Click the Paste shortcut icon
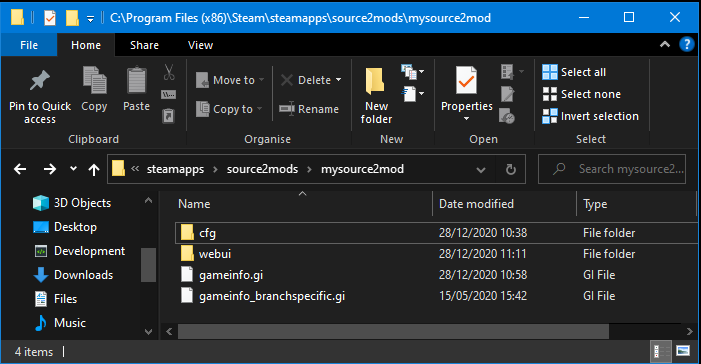The image size is (701, 364). point(169,116)
